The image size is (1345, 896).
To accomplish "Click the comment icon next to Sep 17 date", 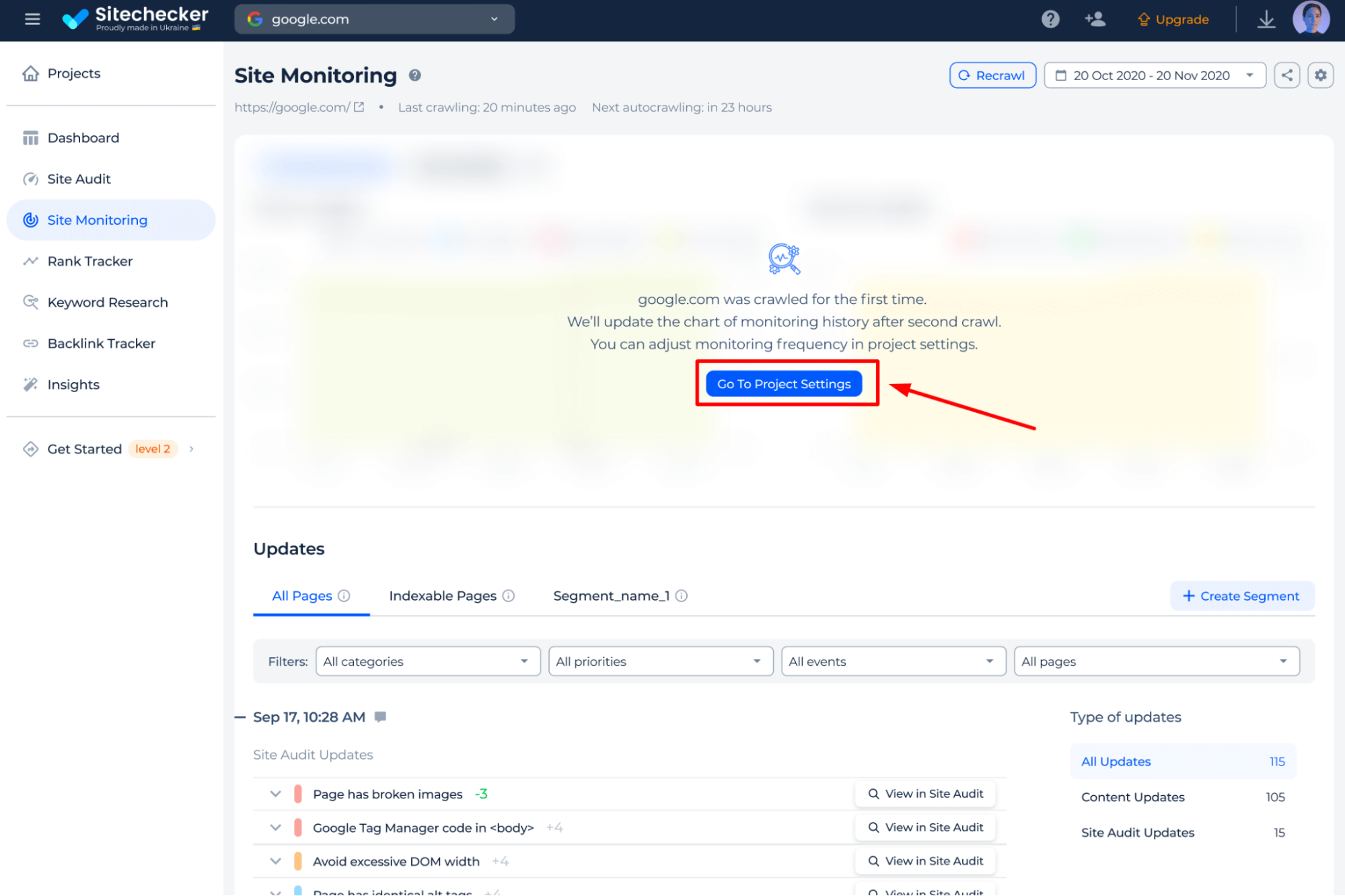I will pos(380,717).
